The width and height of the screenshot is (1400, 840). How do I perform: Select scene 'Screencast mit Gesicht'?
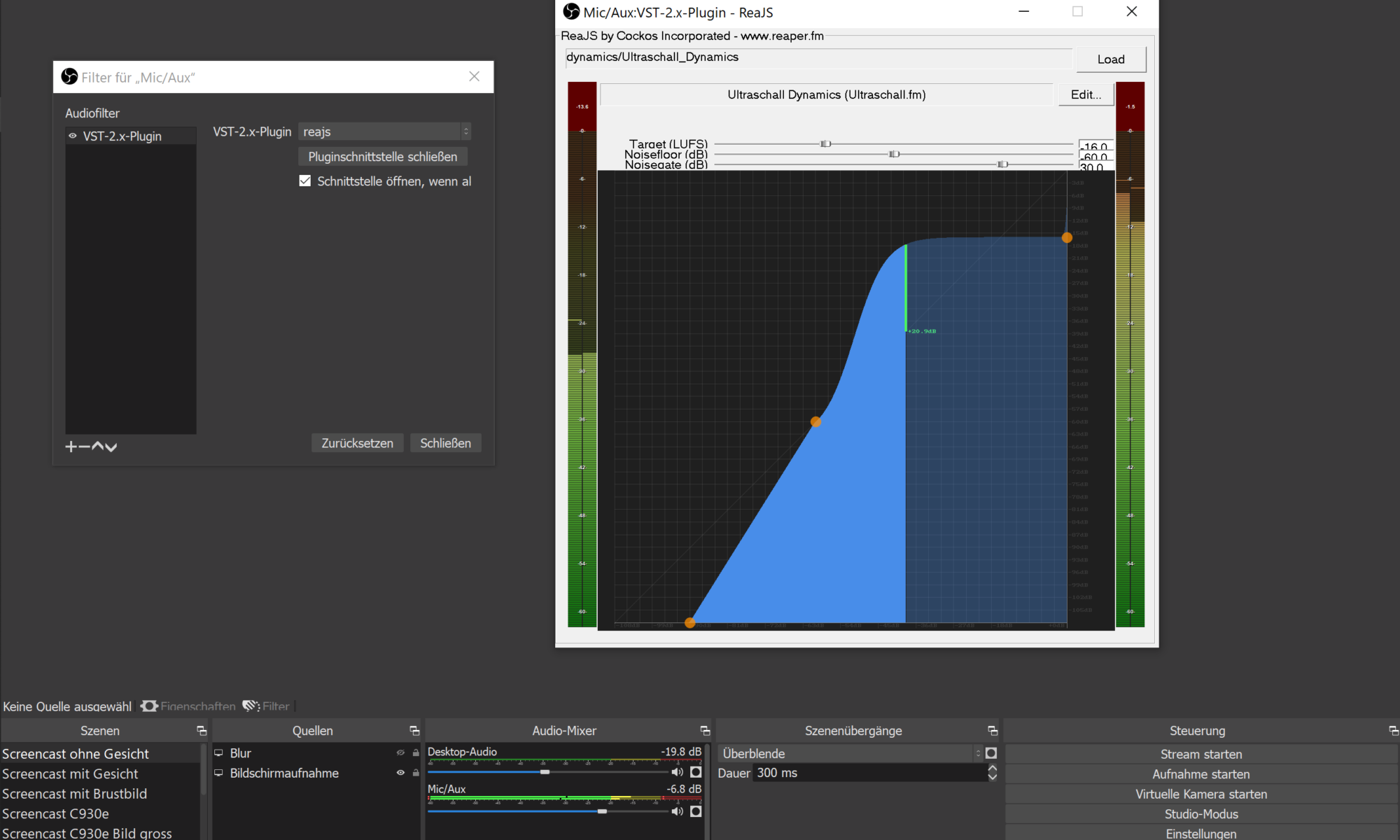coord(100,773)
